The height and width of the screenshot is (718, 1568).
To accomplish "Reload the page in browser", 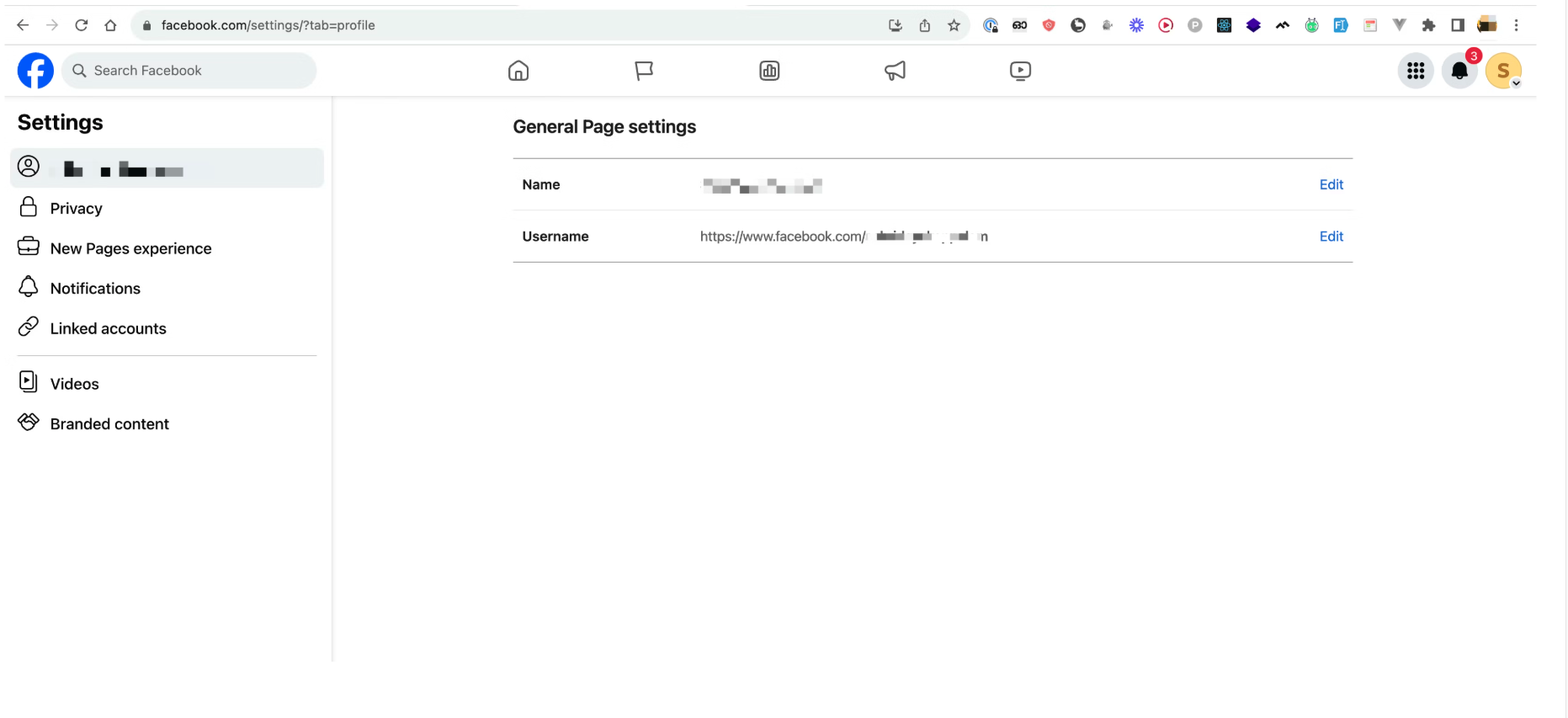I will [x=82, y=25].
